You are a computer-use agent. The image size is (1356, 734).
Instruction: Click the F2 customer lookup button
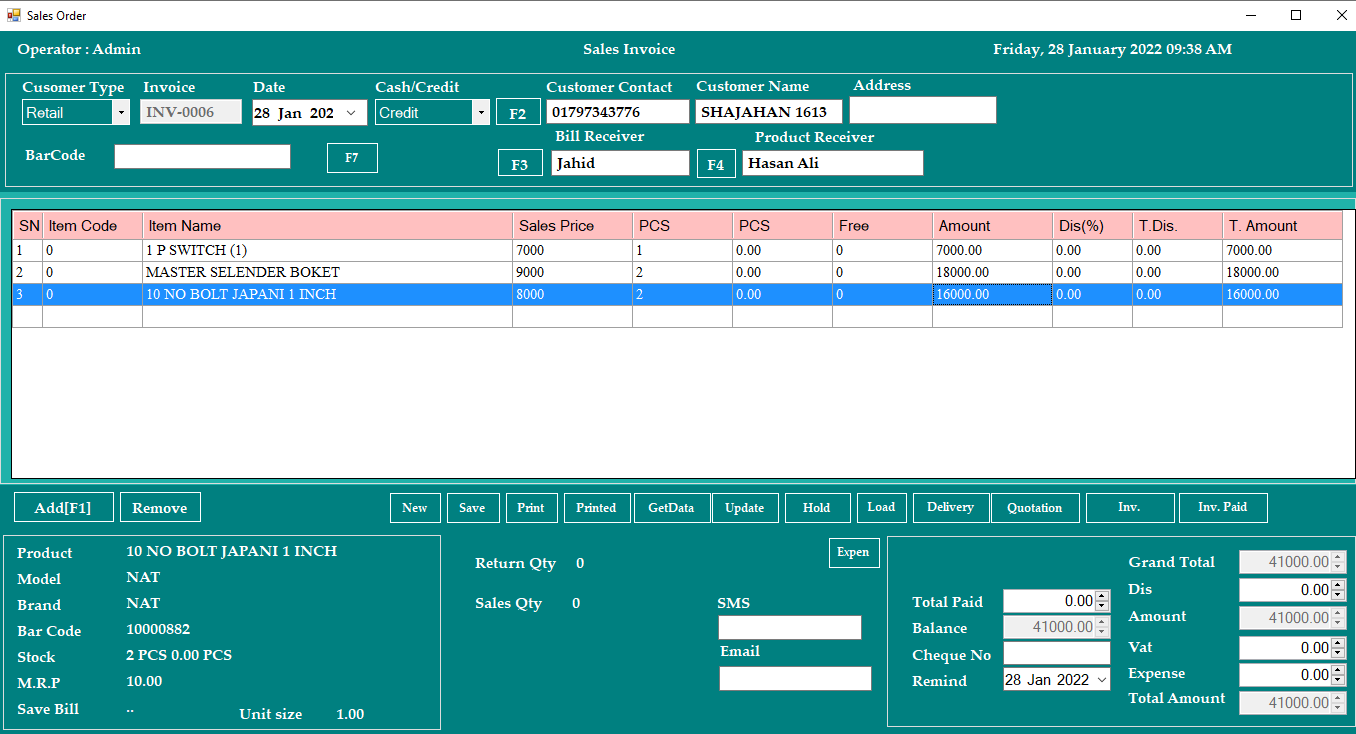[x=518, y=113]
